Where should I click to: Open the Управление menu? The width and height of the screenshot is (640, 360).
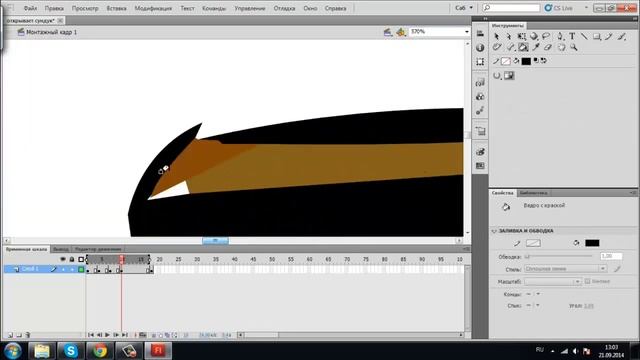tap(250, 8)
